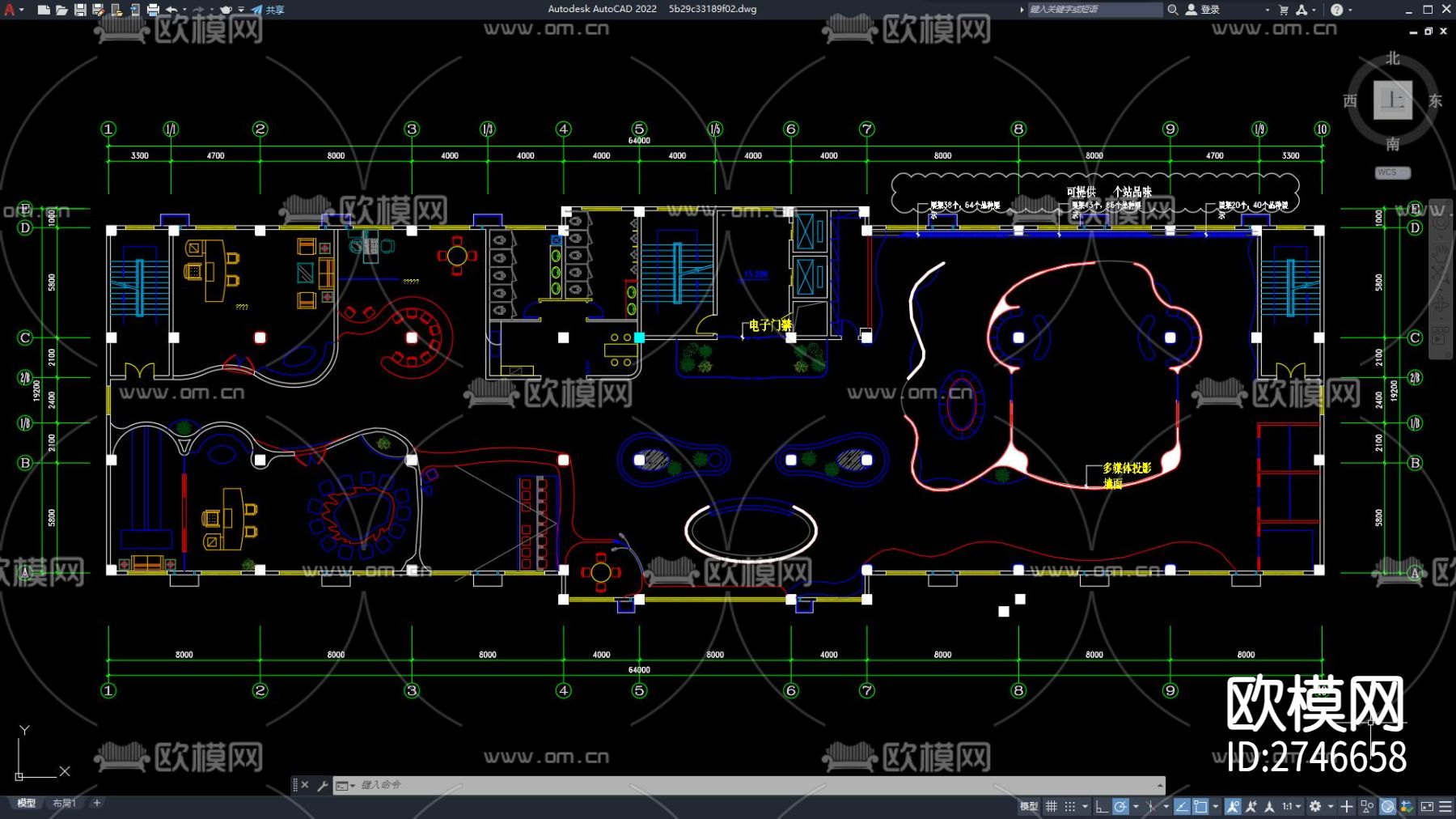1456x819 pixels.
Task: Select the 模型 model tab
Action: 27,803
